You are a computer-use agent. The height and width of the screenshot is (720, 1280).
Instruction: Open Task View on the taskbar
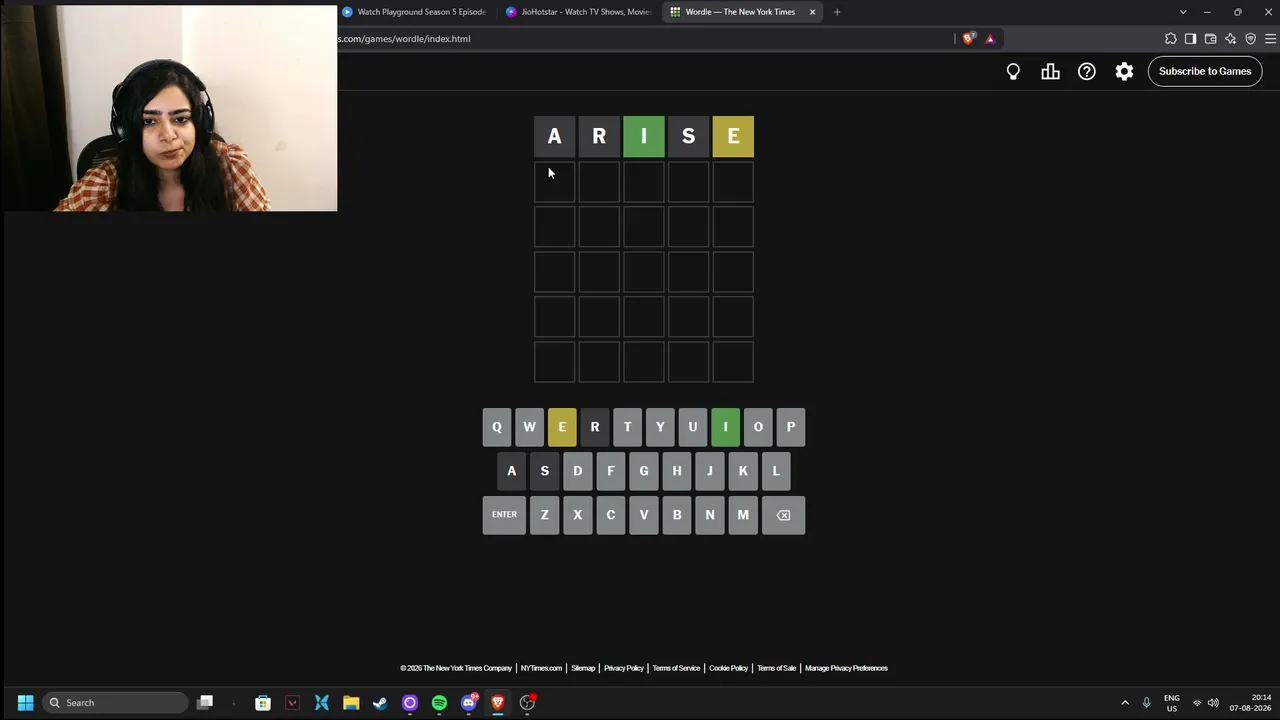(205, 703)
